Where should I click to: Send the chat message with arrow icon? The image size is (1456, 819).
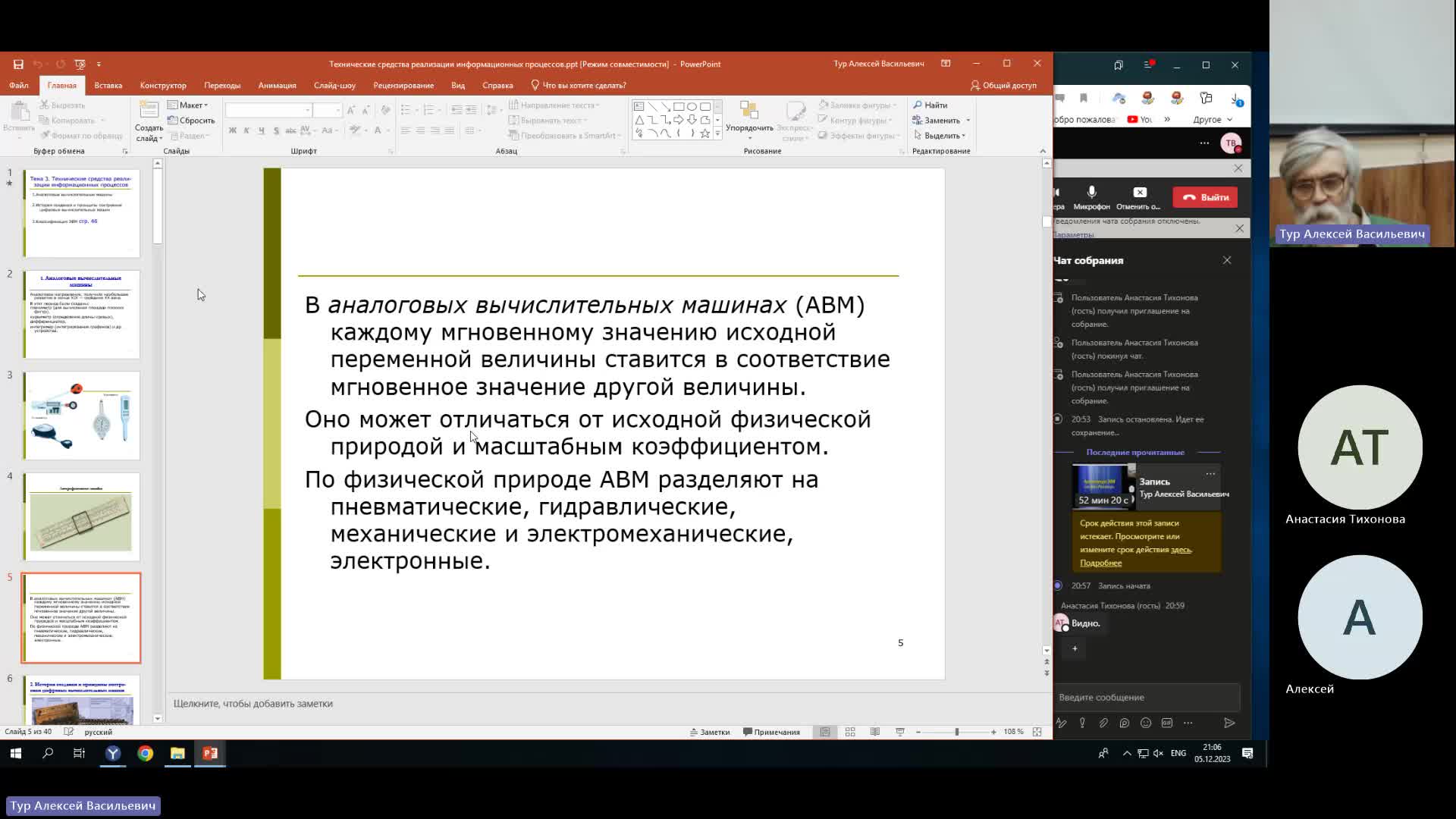(1229, 723)
